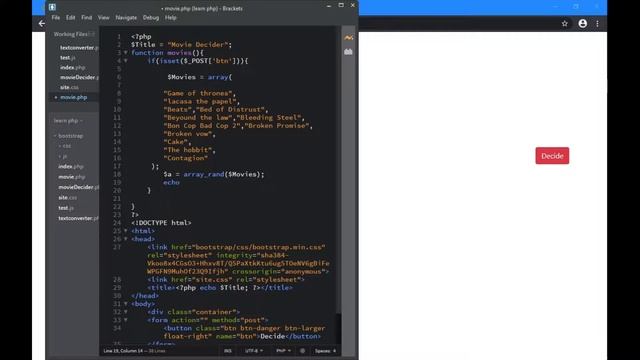Open the PHP language mode dropdown
Screen dimensions: 640x360
(283, 351)
